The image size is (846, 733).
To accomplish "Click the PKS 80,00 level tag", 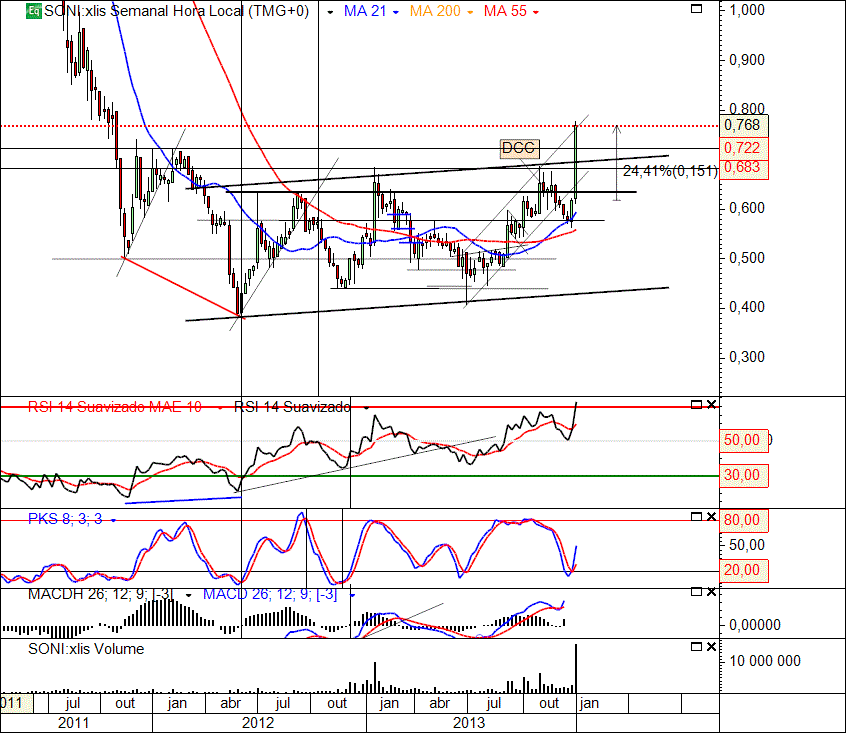I will point(744,520).
